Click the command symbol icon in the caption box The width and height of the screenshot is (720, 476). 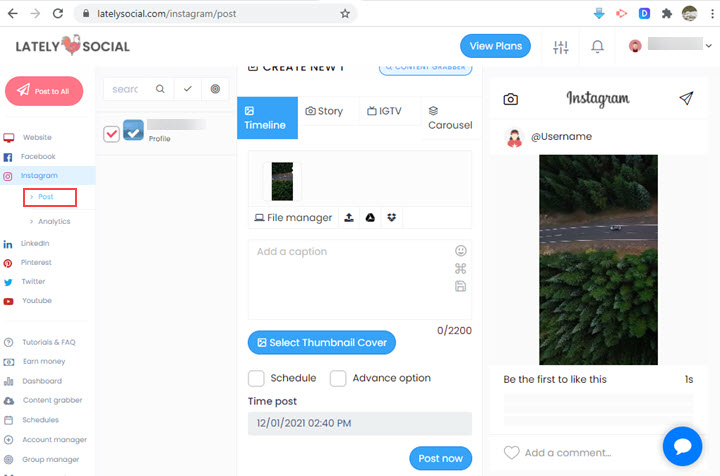pyautogui.click(x=461, y=269)
